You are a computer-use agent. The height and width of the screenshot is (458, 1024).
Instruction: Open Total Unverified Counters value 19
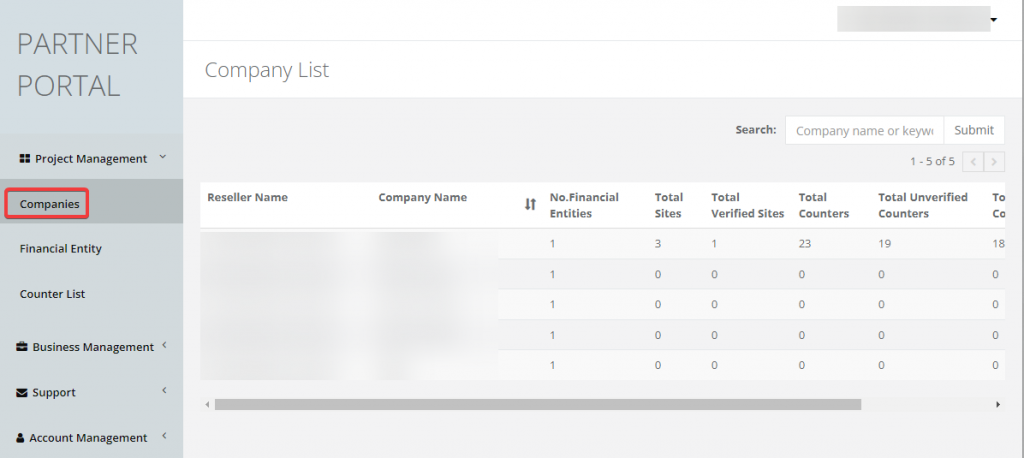[884, 243]
